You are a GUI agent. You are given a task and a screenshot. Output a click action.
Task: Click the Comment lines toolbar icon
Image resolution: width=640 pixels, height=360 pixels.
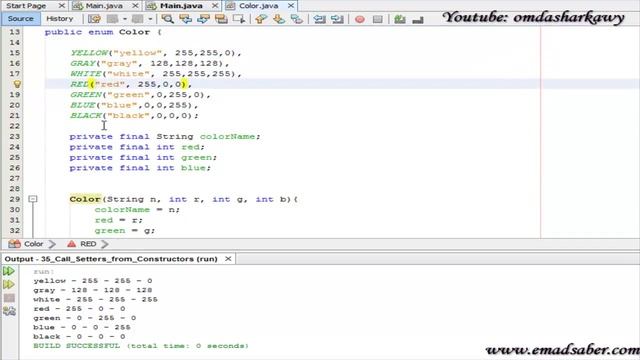tap(400, 19)
